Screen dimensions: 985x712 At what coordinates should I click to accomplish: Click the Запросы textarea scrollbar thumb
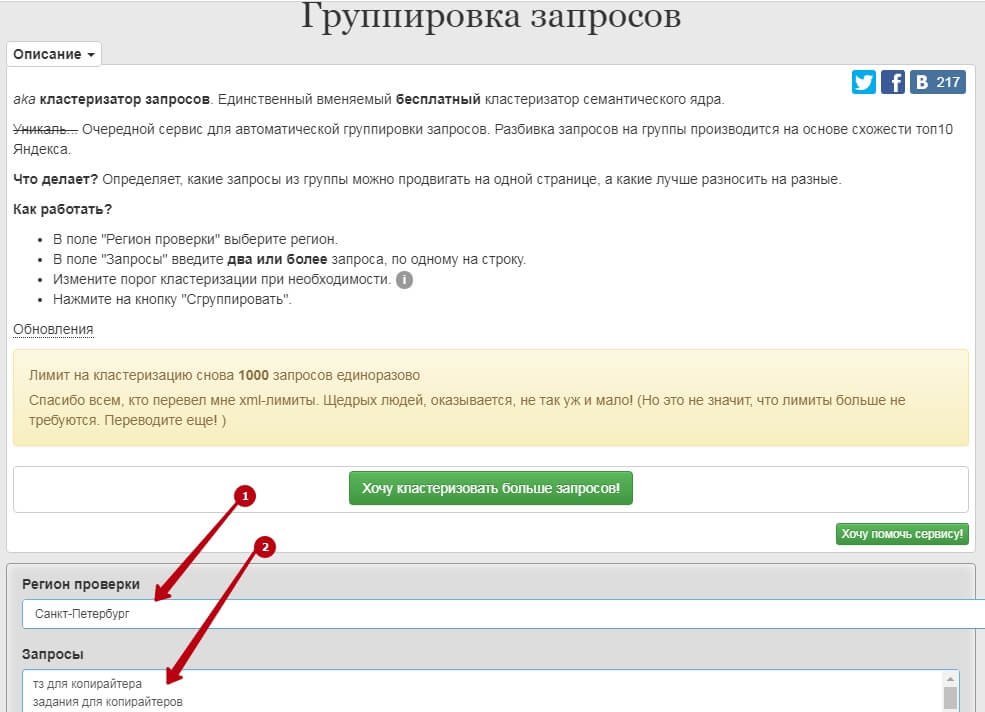pyautogui.click(x=950, y=699)
